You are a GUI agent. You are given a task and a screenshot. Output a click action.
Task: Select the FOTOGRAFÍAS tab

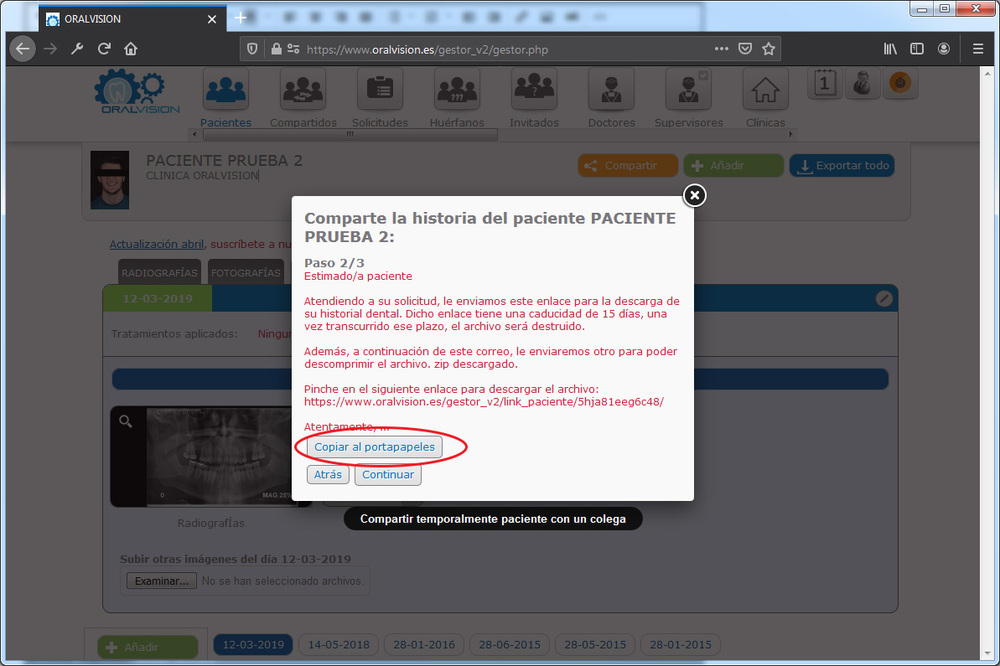[x=246, y=273]
